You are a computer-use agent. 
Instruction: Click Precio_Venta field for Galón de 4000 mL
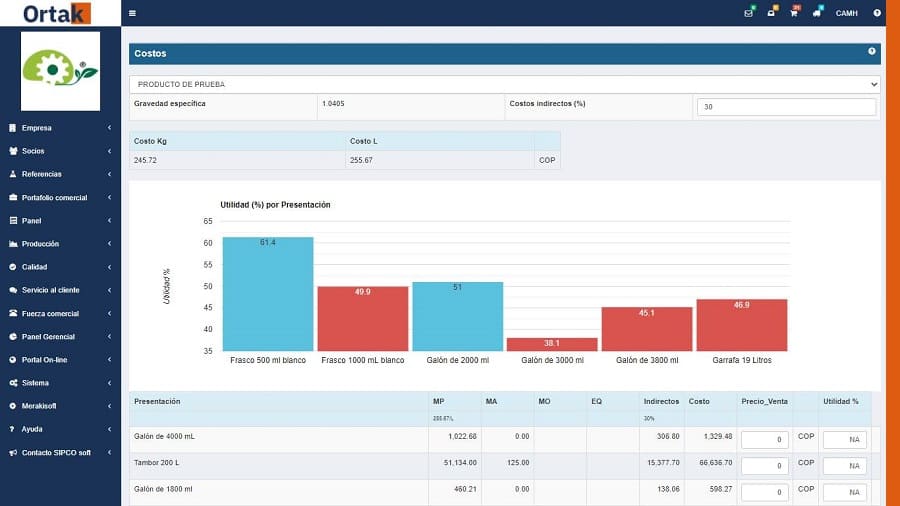pyautogui.click(x=765, y=440)
